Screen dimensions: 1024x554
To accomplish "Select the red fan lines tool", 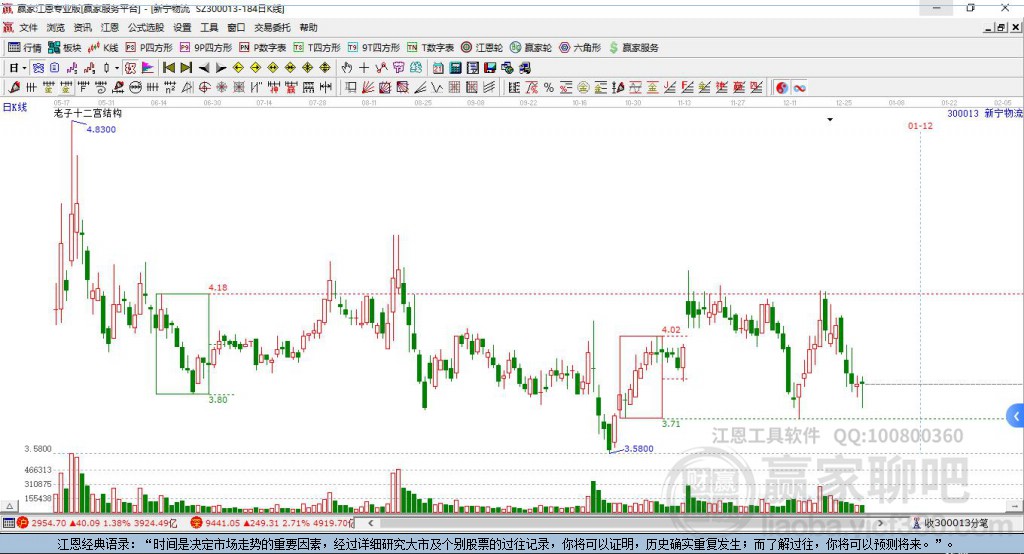I will point(368,87).
